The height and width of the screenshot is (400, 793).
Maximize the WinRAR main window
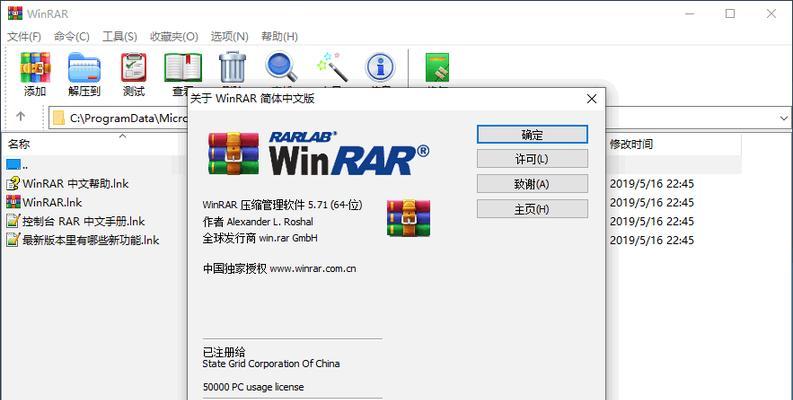(x=730, y=14)
